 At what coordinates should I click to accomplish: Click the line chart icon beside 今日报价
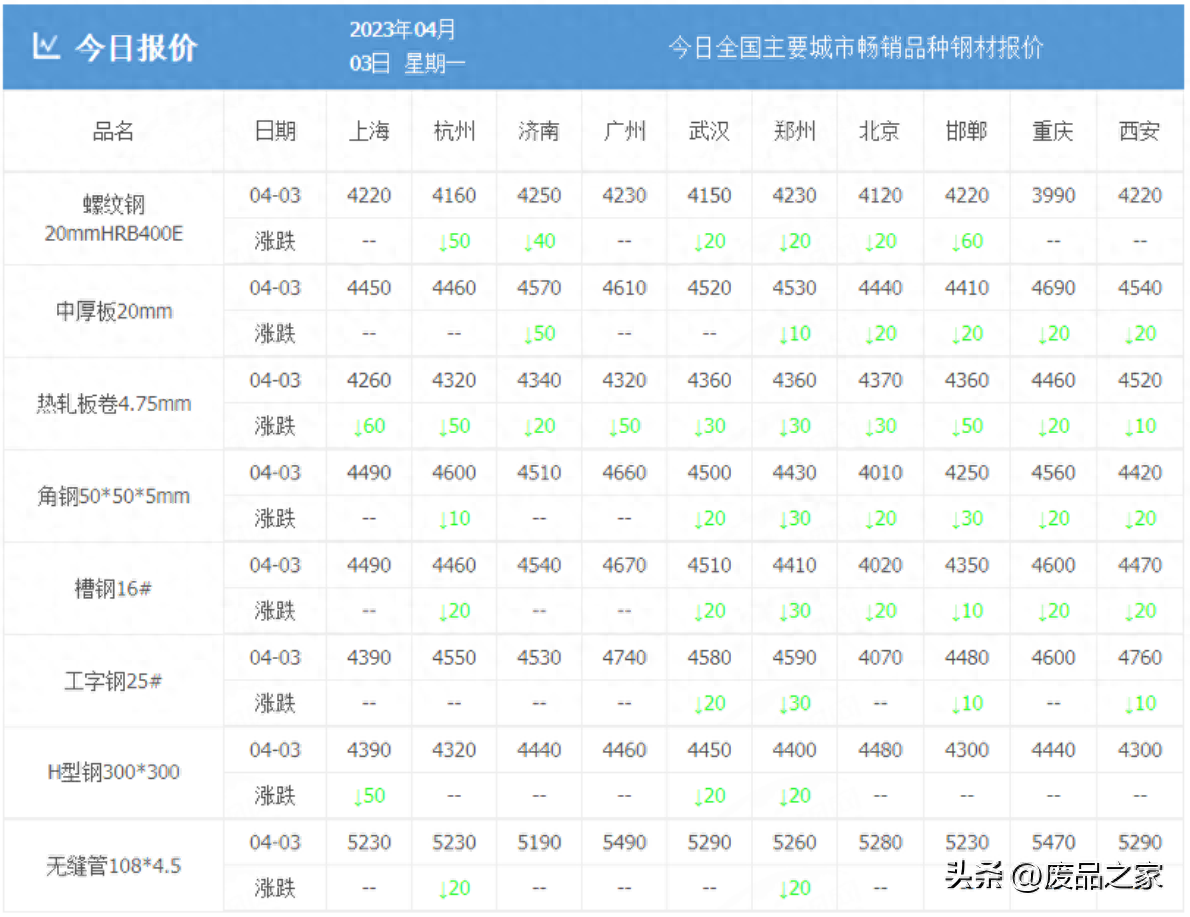tap(44, 45)
